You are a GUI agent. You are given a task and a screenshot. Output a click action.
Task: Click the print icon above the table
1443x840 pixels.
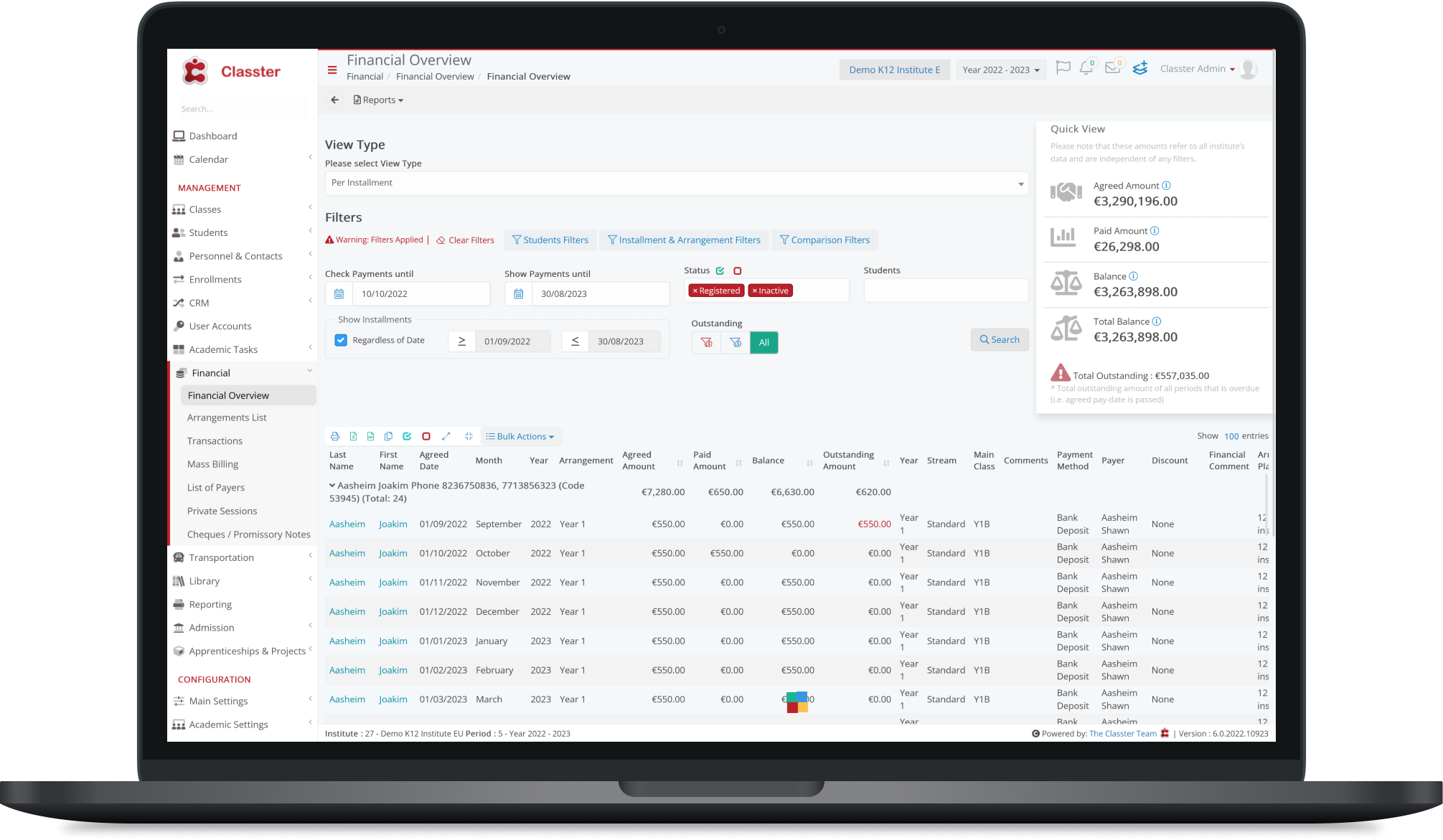click(334, 436)
